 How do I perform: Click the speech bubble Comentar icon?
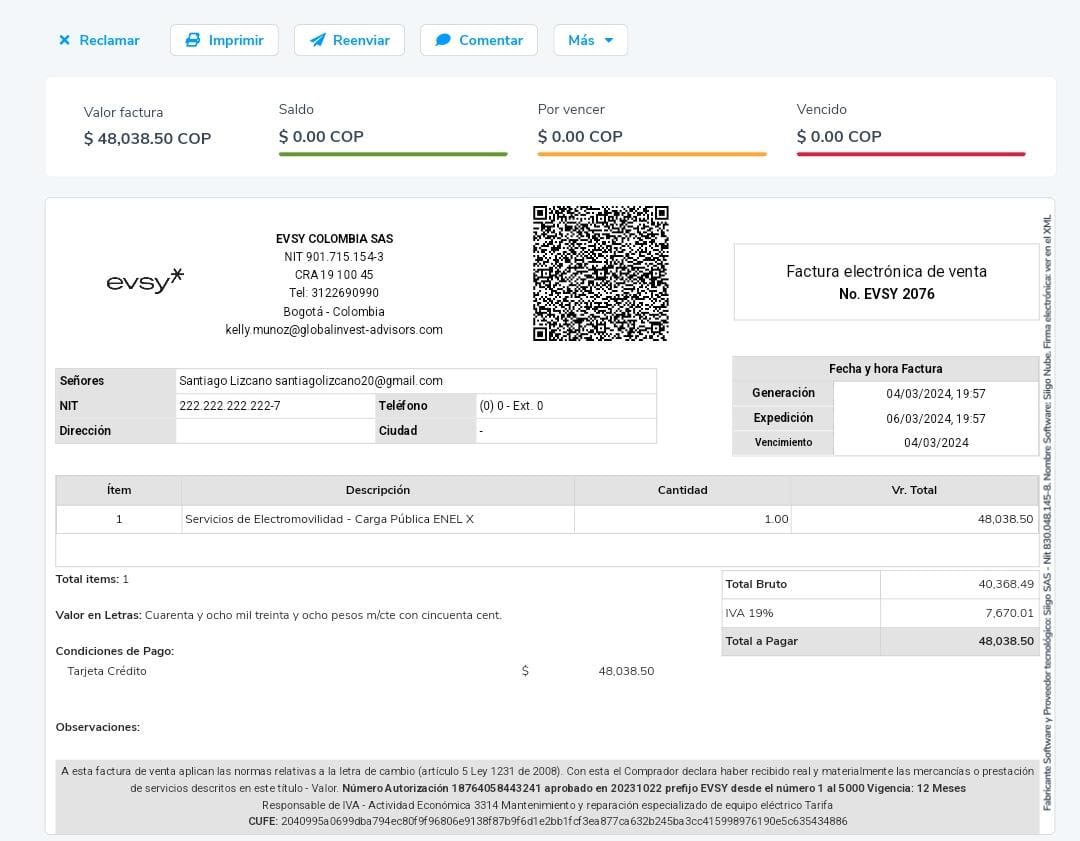click(x=443, y=40)
